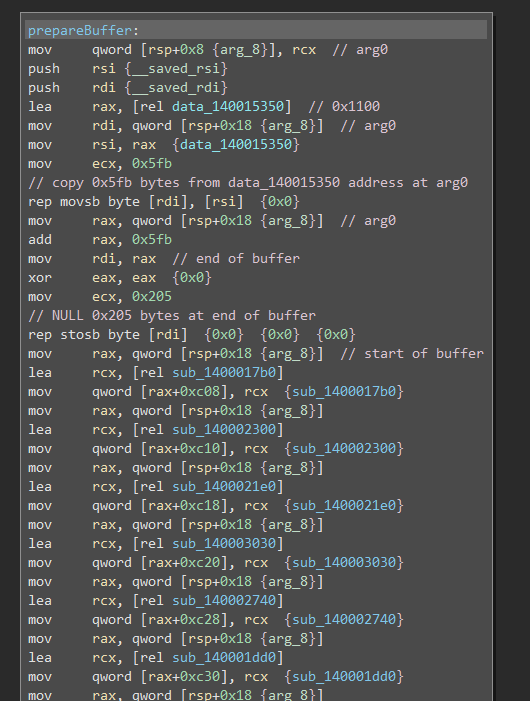Screen dimensions: 530x701
Task: Click the '// start of buffer' comment
Action: click(412, 354)
